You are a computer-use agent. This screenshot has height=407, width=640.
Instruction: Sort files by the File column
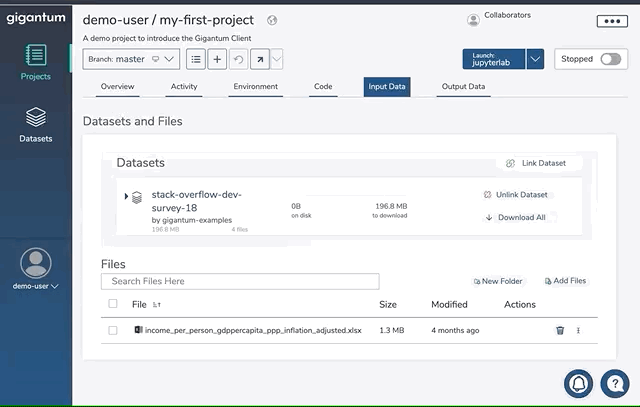click(x=146, y=305)
